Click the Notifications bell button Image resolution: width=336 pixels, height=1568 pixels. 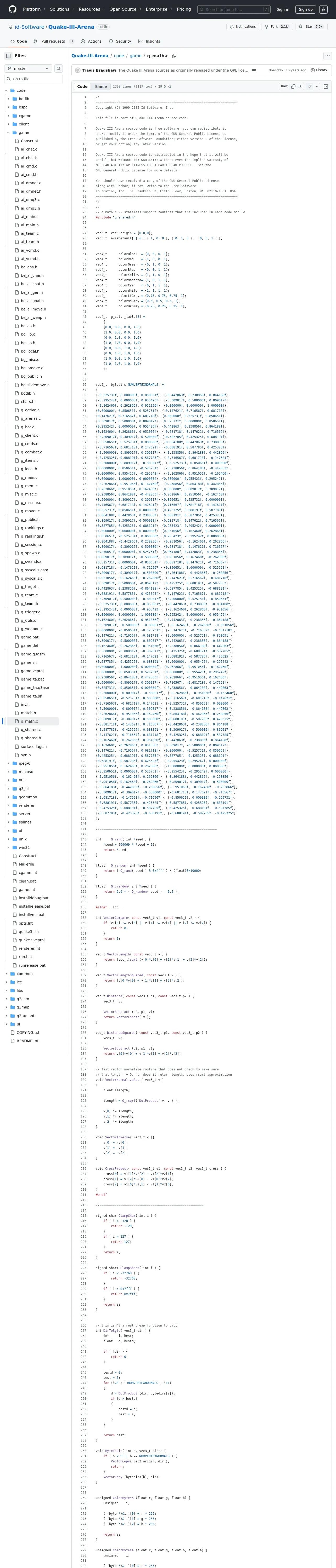pyautogui.click(x=242, y=27)
